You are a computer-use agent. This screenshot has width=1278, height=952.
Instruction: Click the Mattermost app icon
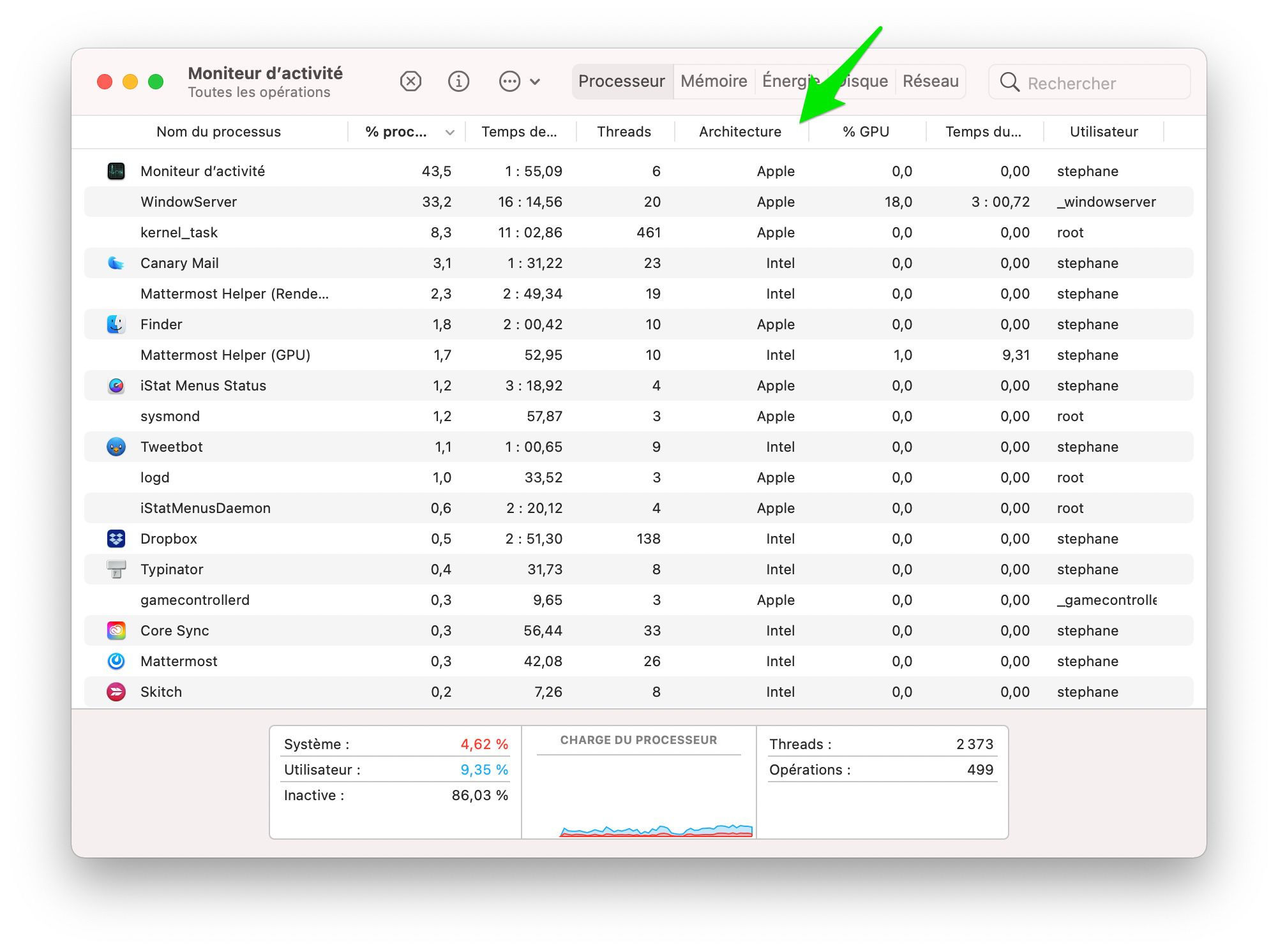(x=116, y=661)
